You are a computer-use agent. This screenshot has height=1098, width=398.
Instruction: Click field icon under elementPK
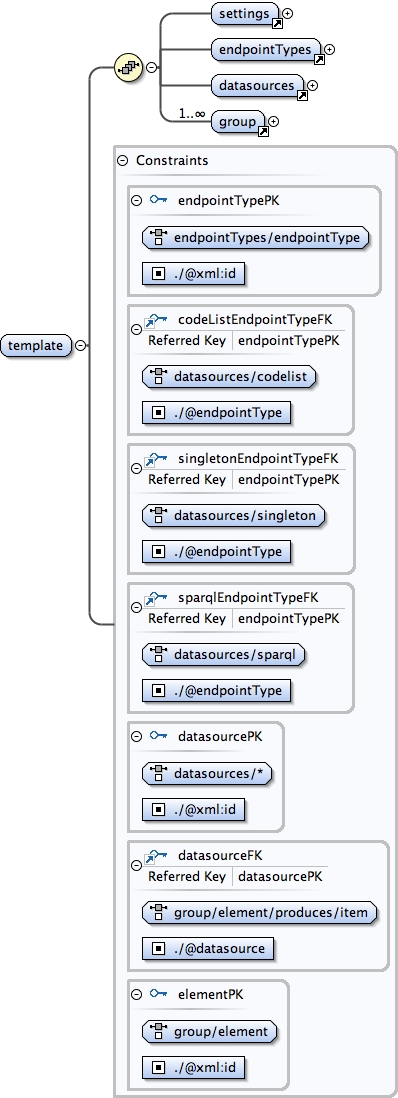(x=158, y=1068)
